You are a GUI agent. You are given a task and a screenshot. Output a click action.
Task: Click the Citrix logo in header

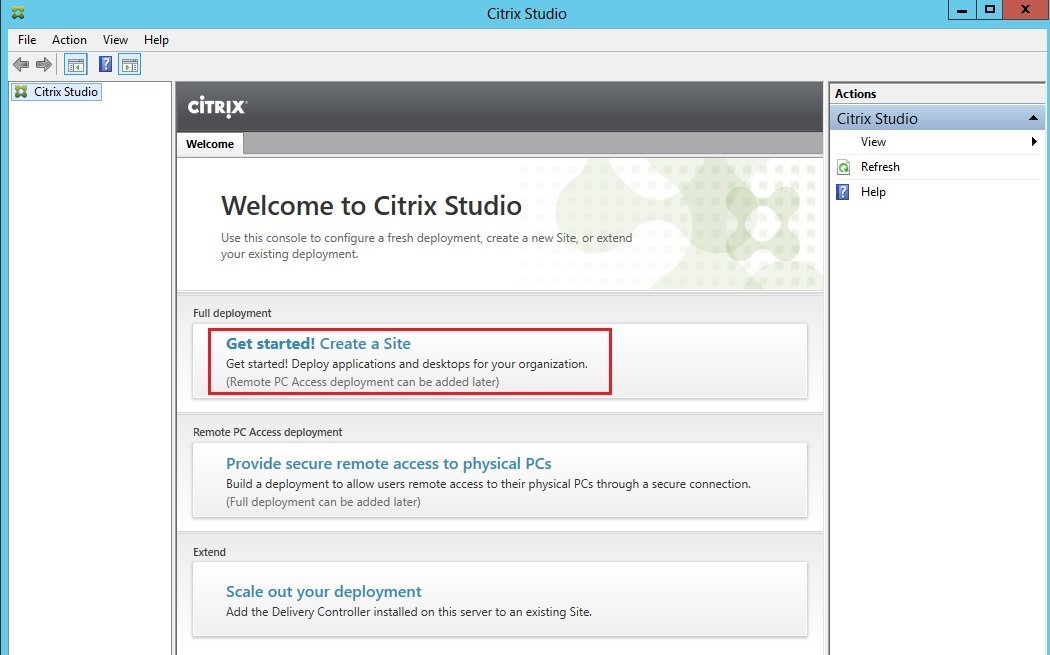(217, 106)
